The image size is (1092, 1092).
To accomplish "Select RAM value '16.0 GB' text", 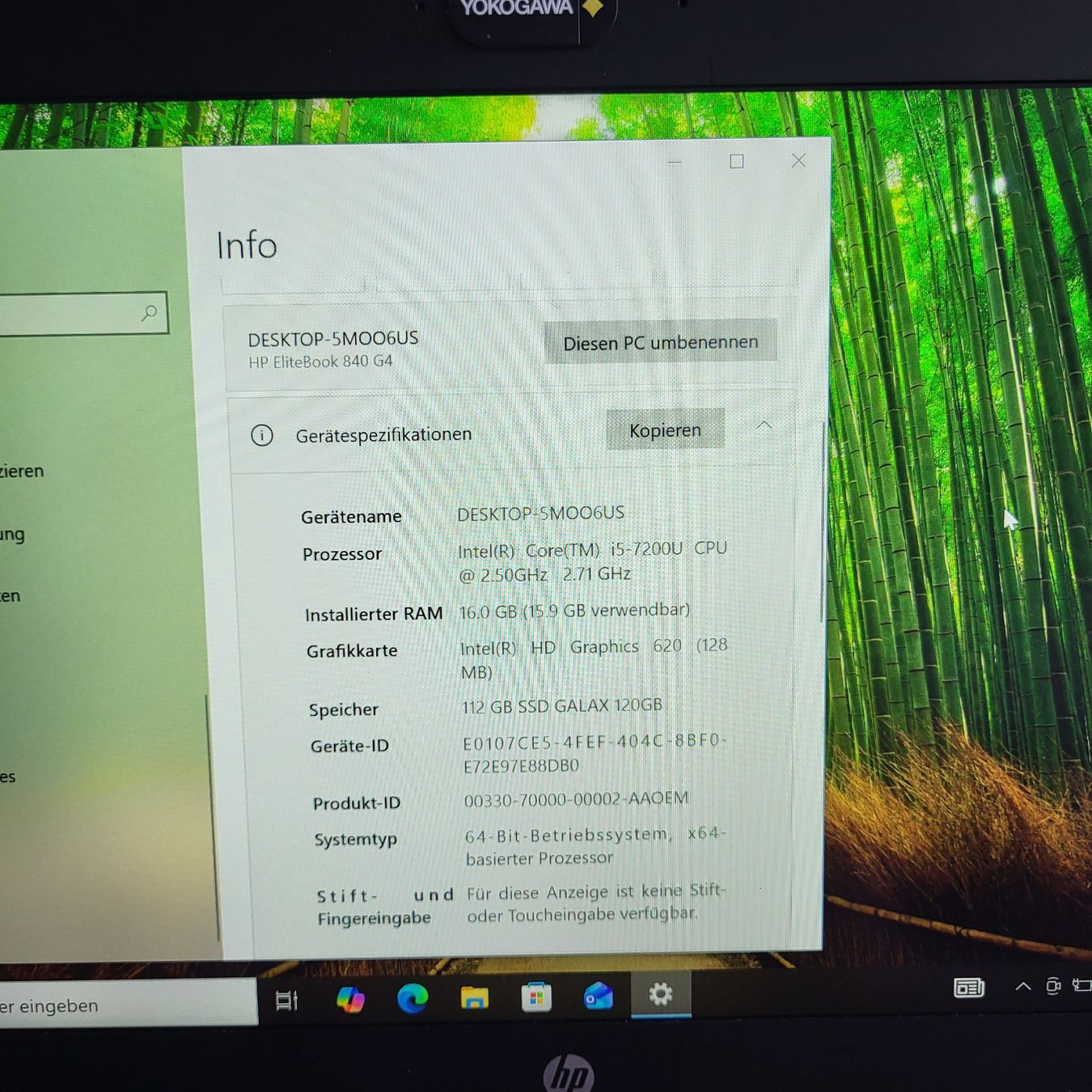I will [x=488, y=612].
